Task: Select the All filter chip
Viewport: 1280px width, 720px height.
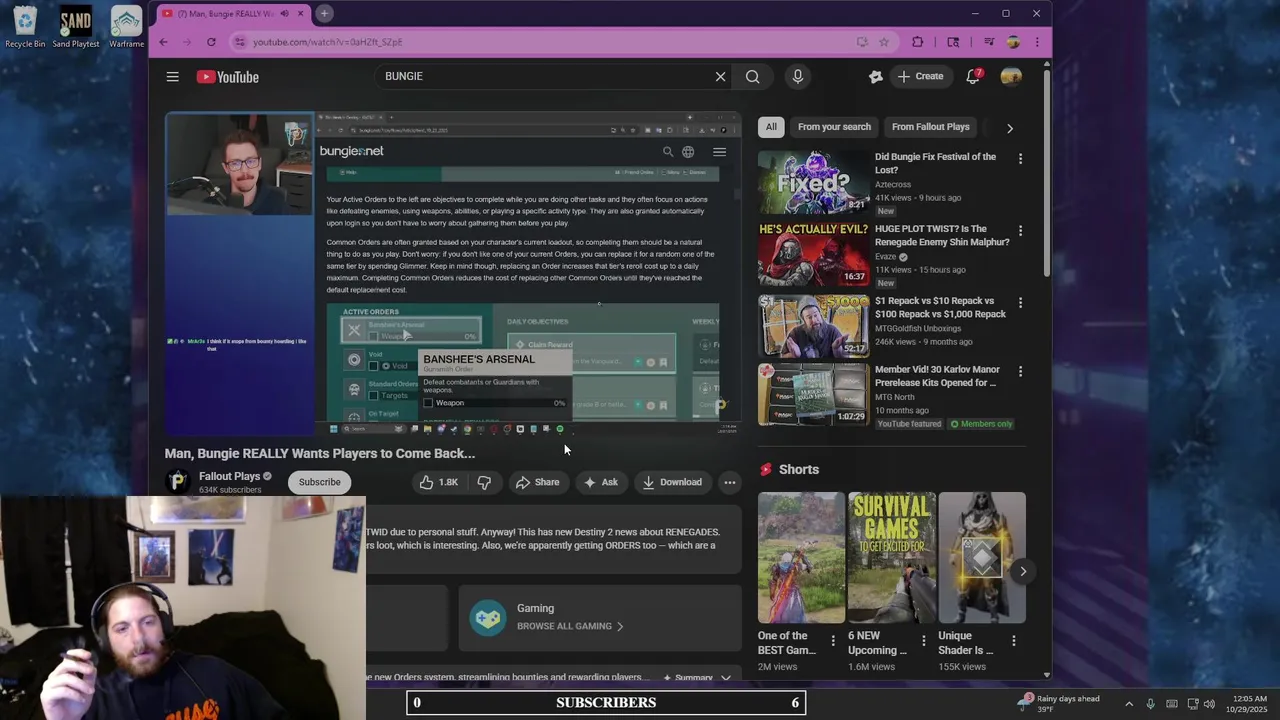Action: [x=771, y=127]
